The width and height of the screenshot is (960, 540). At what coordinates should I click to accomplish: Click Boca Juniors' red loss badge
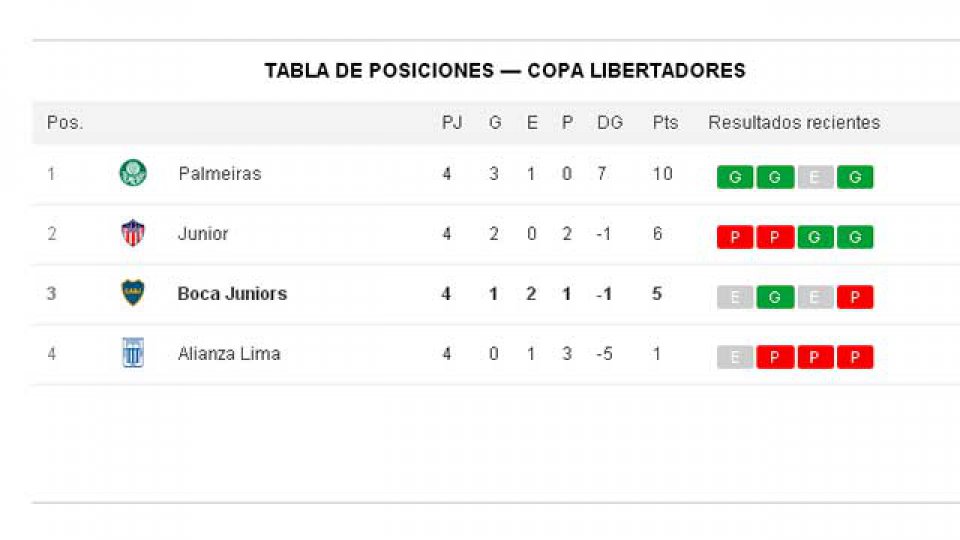pos(855,297)
